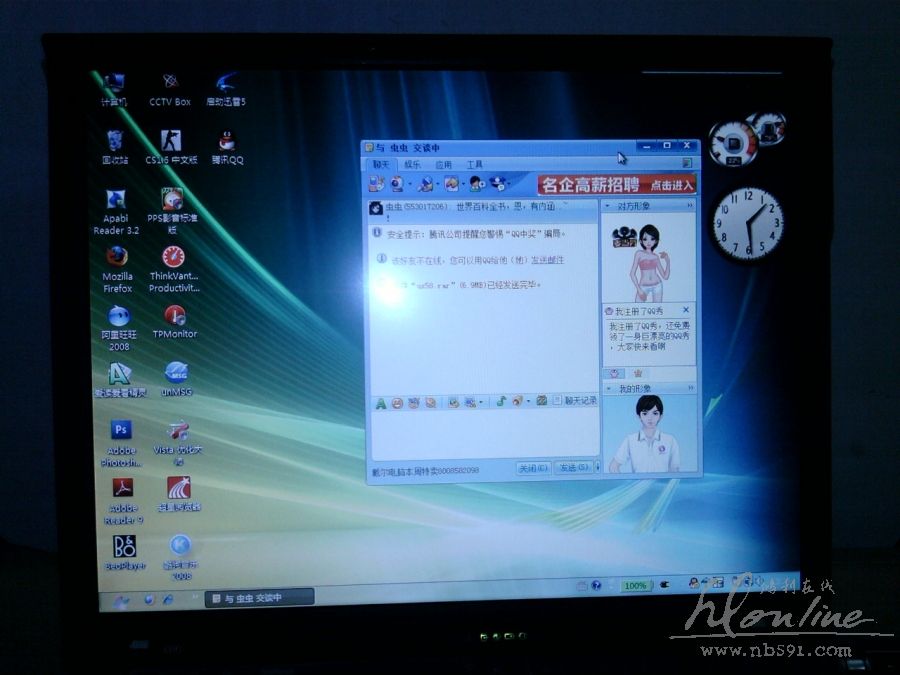The width and height of the screenshot is (900, 675).
Task: Click the bottom ad text link in QQ window
Action: pos(425,471)
